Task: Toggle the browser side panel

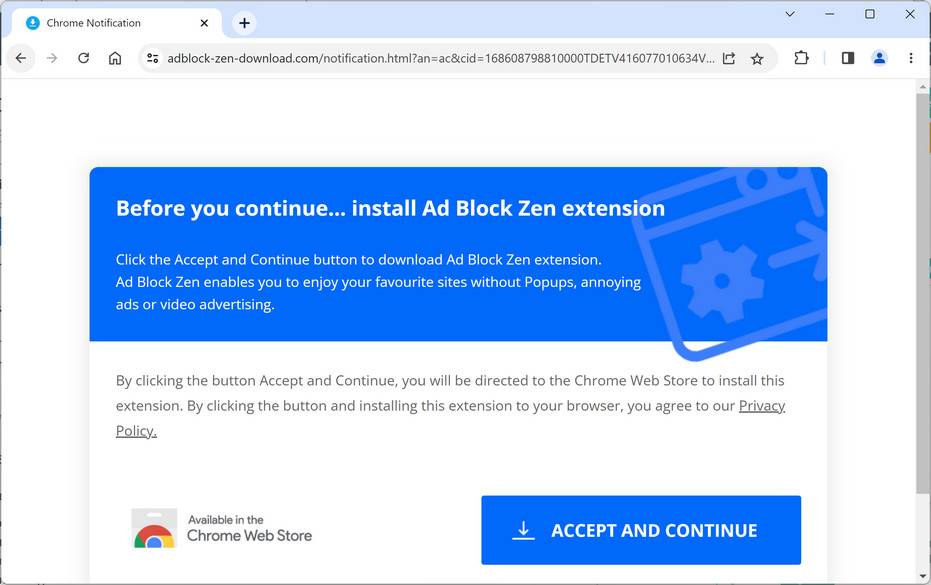Action: [x=848, y=58]
